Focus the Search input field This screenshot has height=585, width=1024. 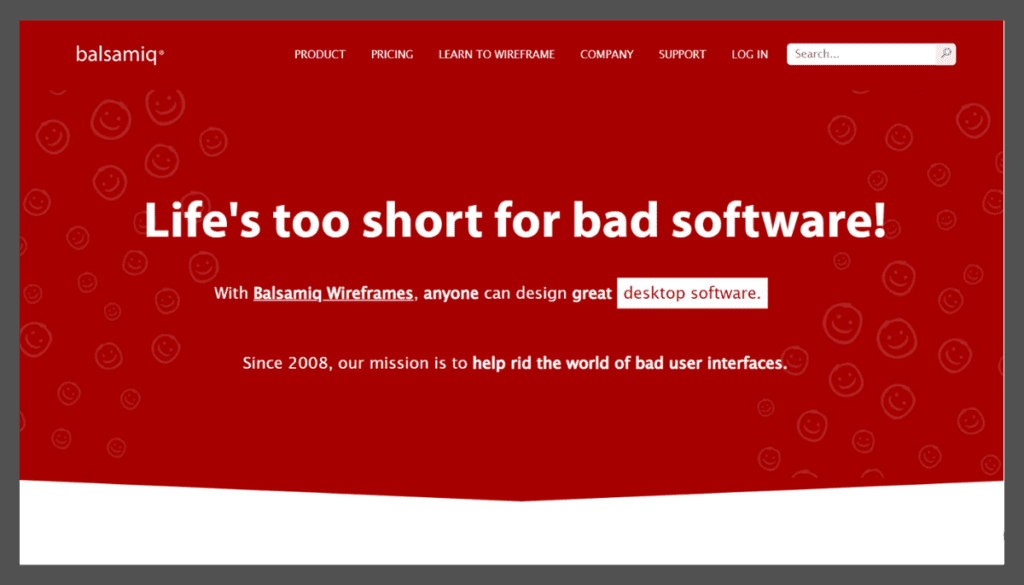pyautogui.click(x=861, y=54)
